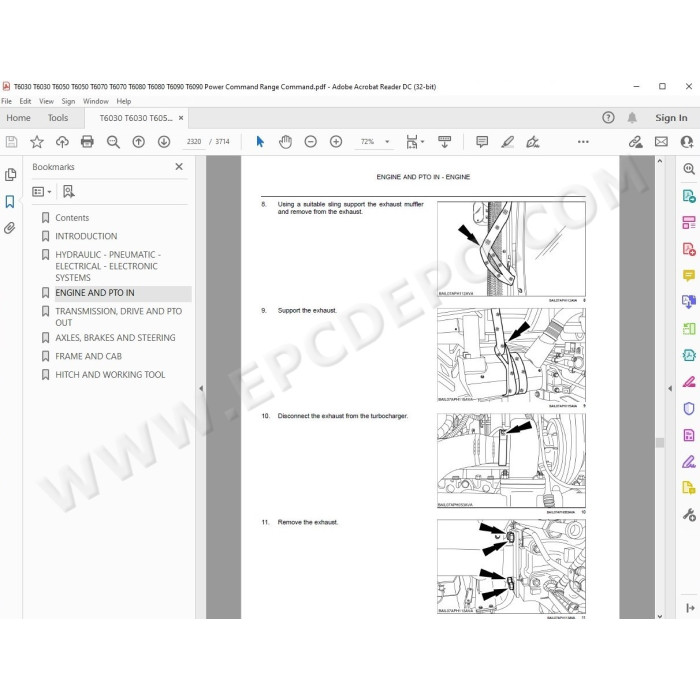The width and height of the screenshot is (700, 700).
Task: Open the More Tools wrench in sidebar
Action: pyautogui.click(x=689, y=515)
